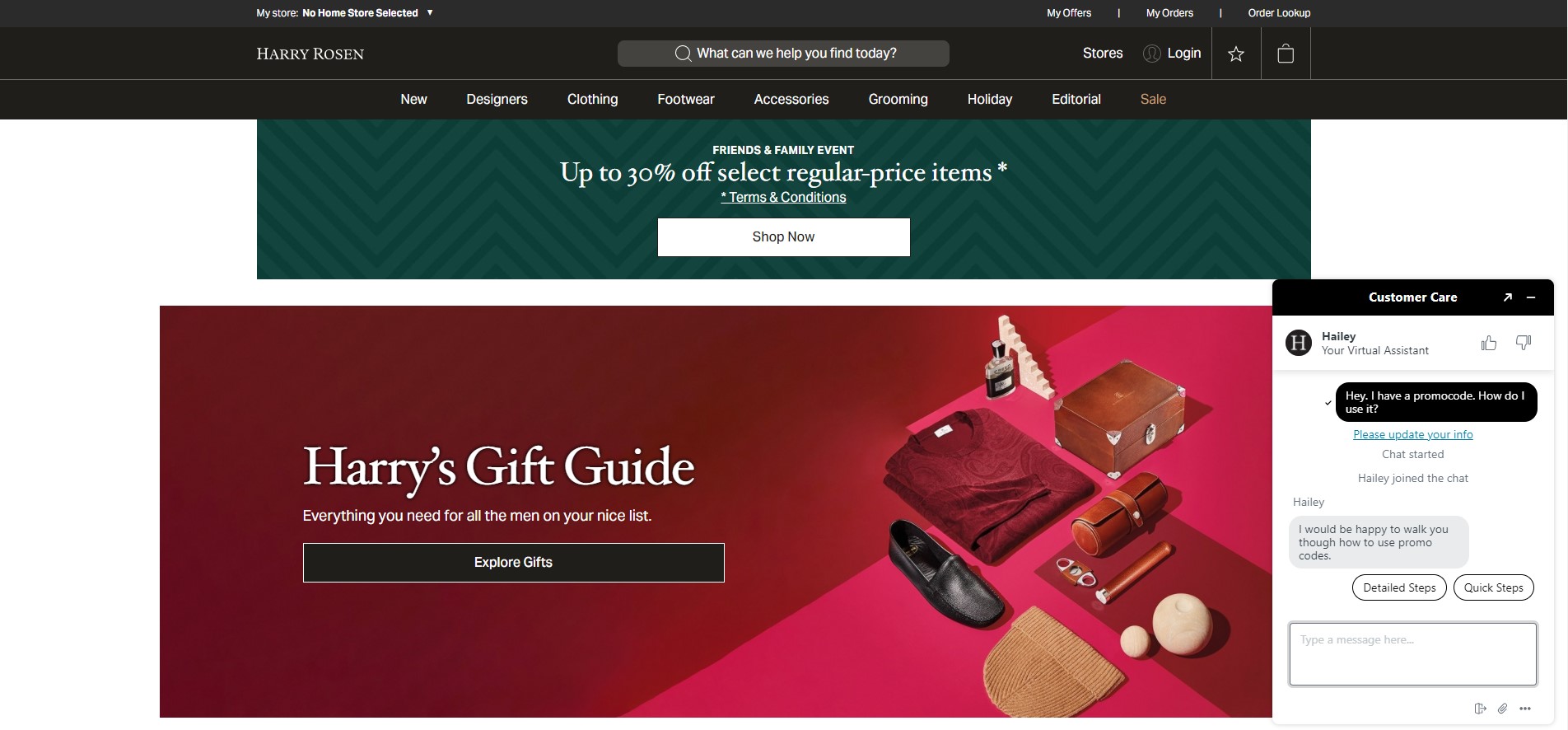
Task: Expand the My store selection dropdown
Action: 429,12
